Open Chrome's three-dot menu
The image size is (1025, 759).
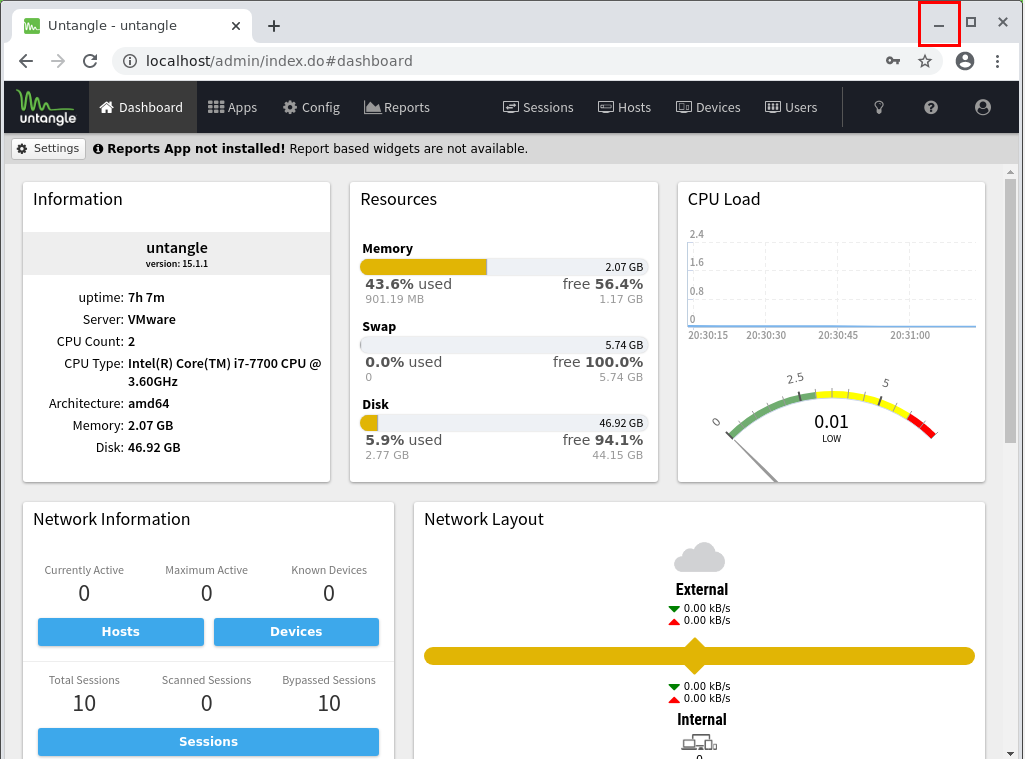(998, 61)
